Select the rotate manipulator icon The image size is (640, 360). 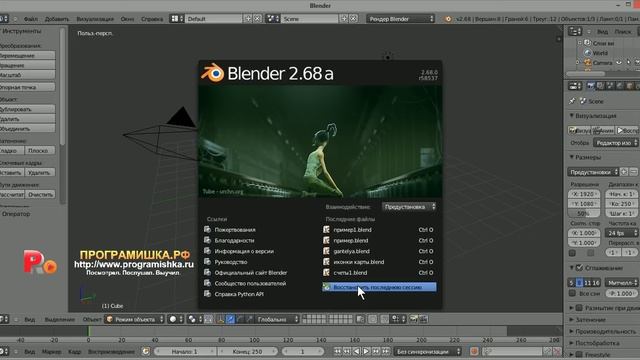(240, 319)
